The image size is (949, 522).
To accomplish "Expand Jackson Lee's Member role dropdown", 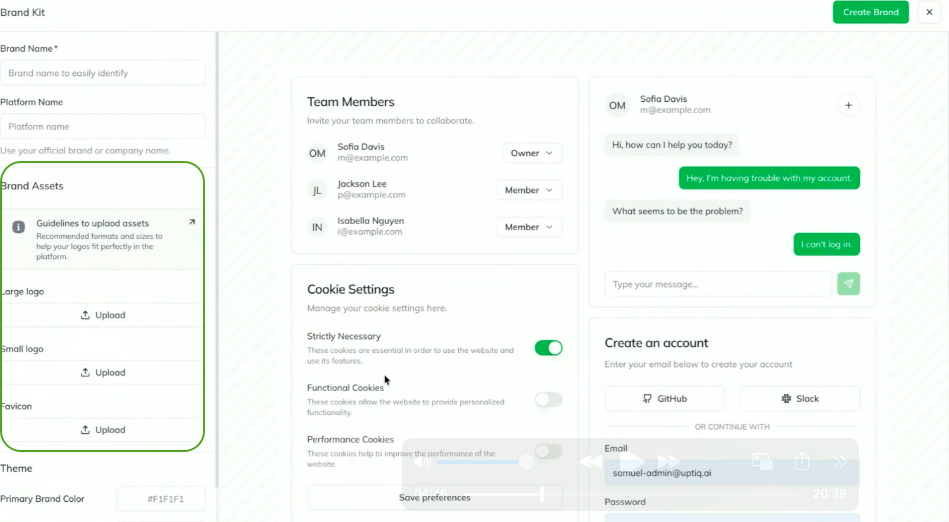I will click(x=529, y=190).
